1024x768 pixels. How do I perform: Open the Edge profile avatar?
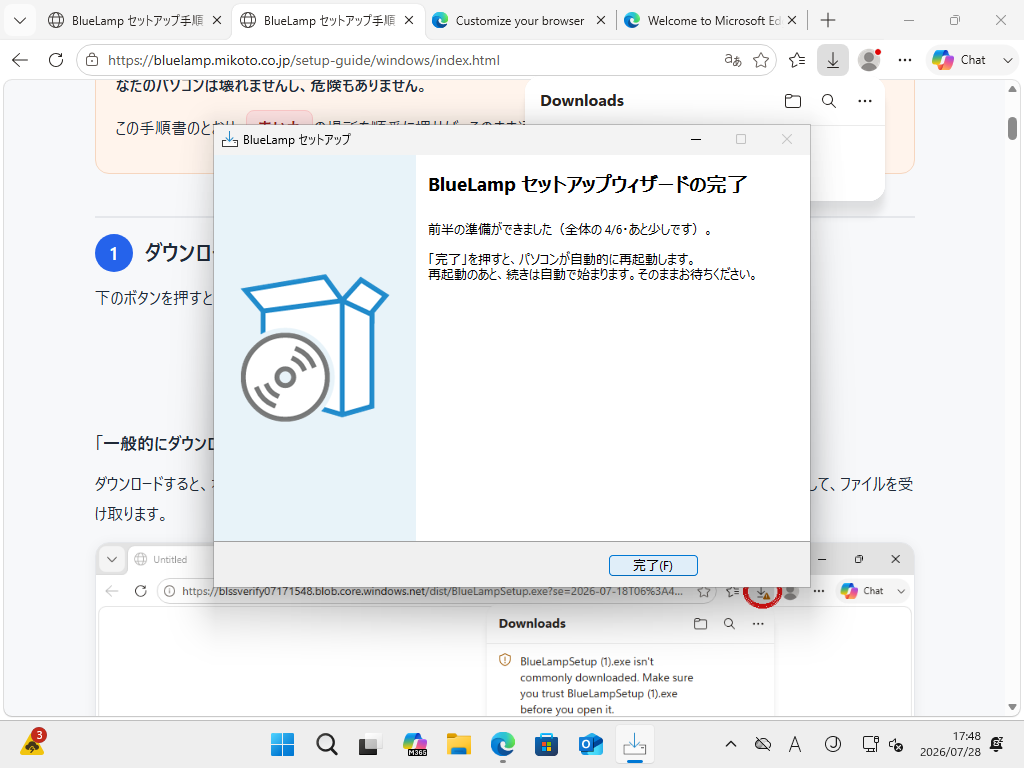pyautogui.click(x=869, y=60)
